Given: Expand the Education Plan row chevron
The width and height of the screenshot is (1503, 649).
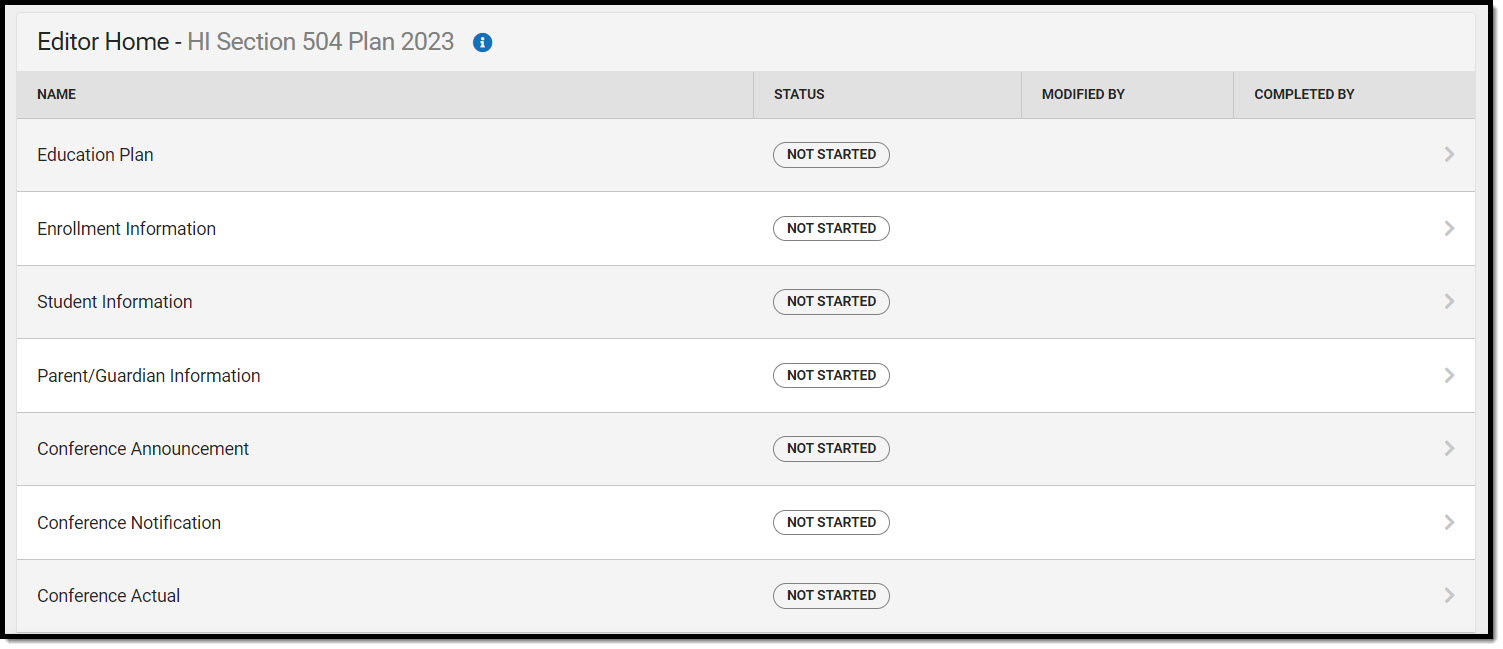Looking at the screenshot, I should pos(1449,155).
